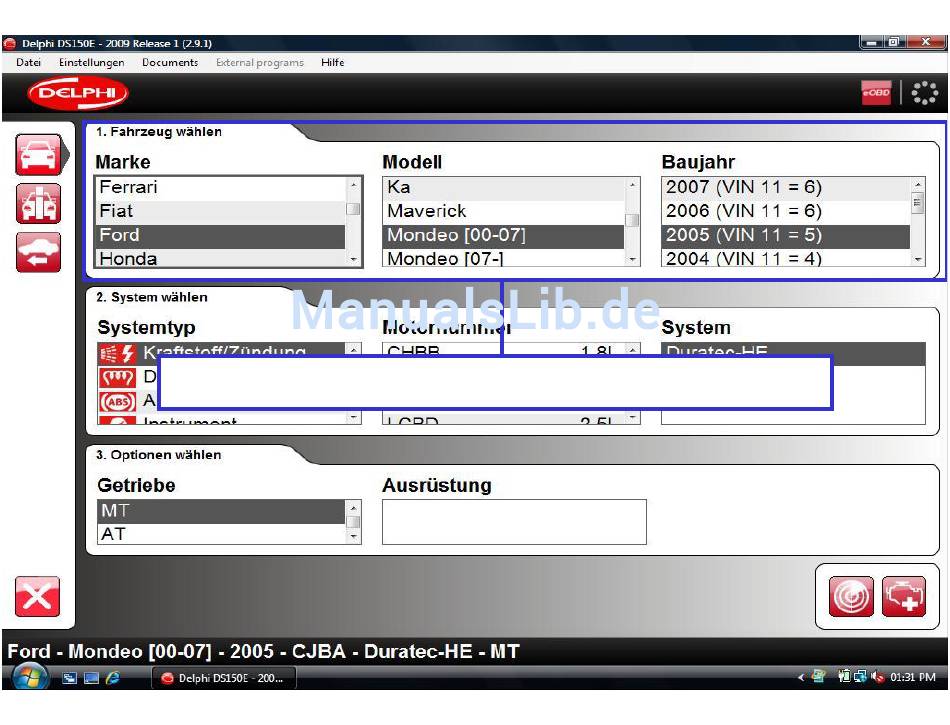
Task: Select the glow plug system type icon
Action: pos(117,377)
